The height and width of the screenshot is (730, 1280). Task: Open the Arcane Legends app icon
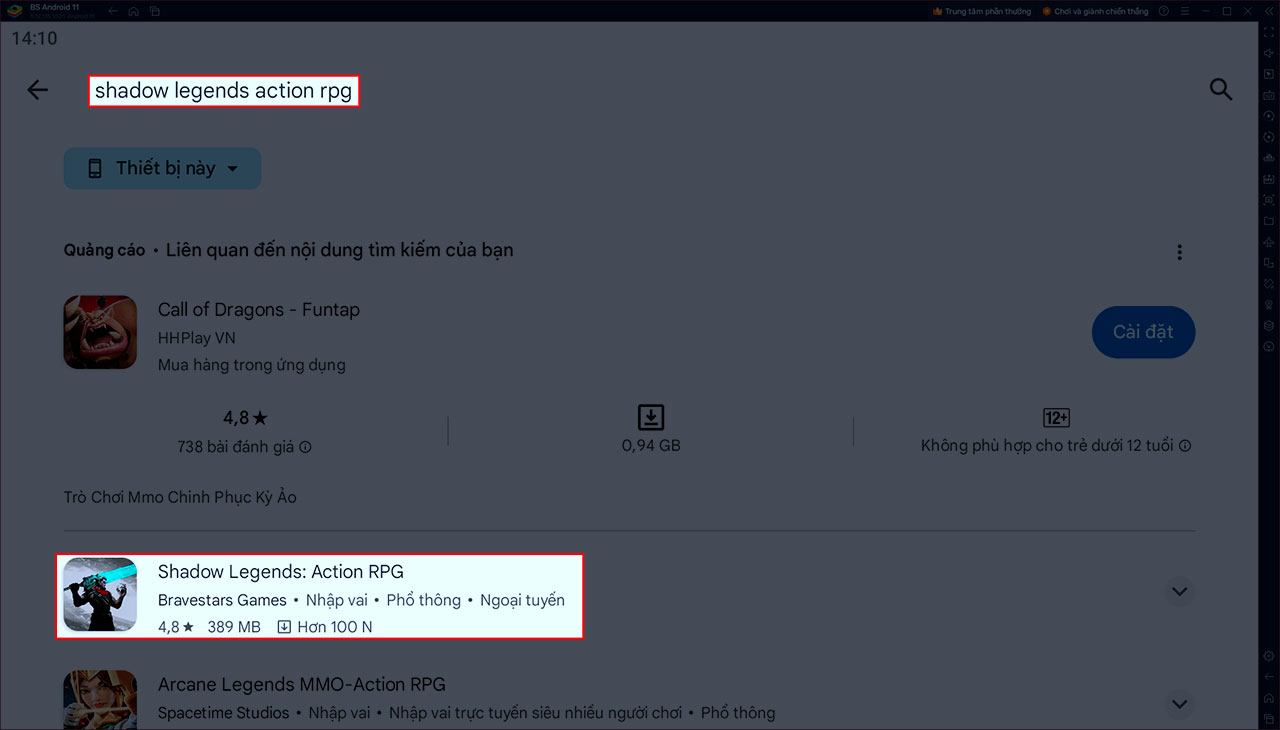(x=100, y=699)
